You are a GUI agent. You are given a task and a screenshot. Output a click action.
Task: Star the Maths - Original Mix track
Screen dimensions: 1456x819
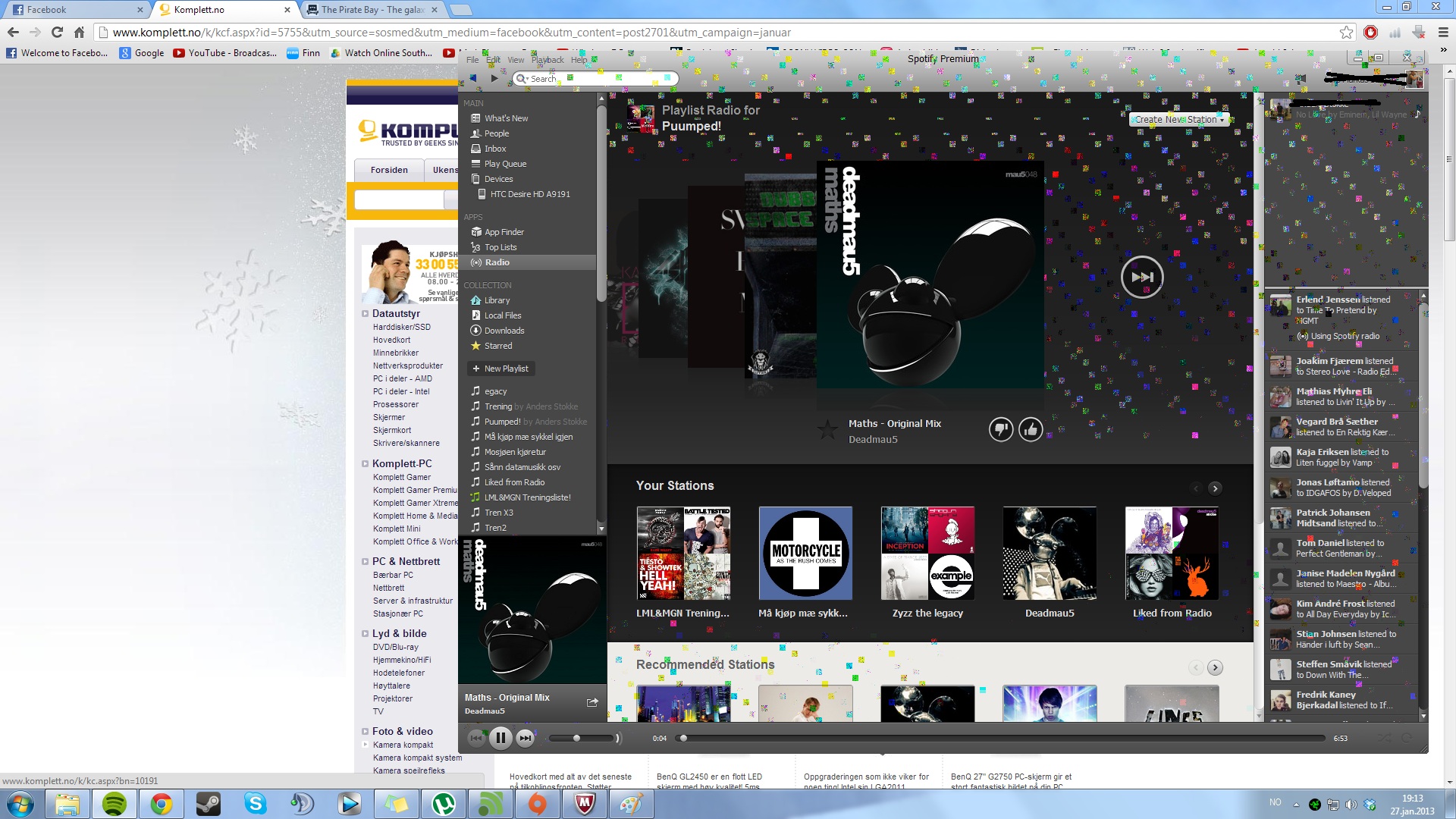point(827,431)
